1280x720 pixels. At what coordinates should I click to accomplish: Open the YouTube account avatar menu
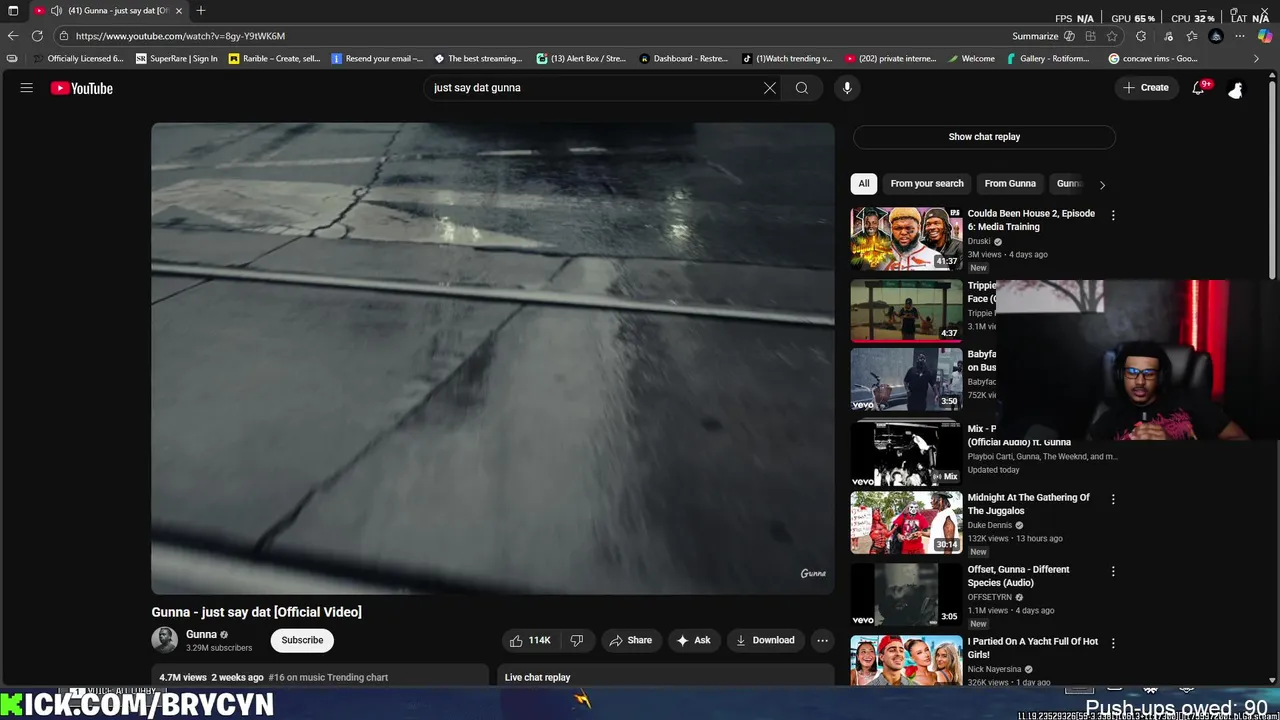[x=1236, y=88]
